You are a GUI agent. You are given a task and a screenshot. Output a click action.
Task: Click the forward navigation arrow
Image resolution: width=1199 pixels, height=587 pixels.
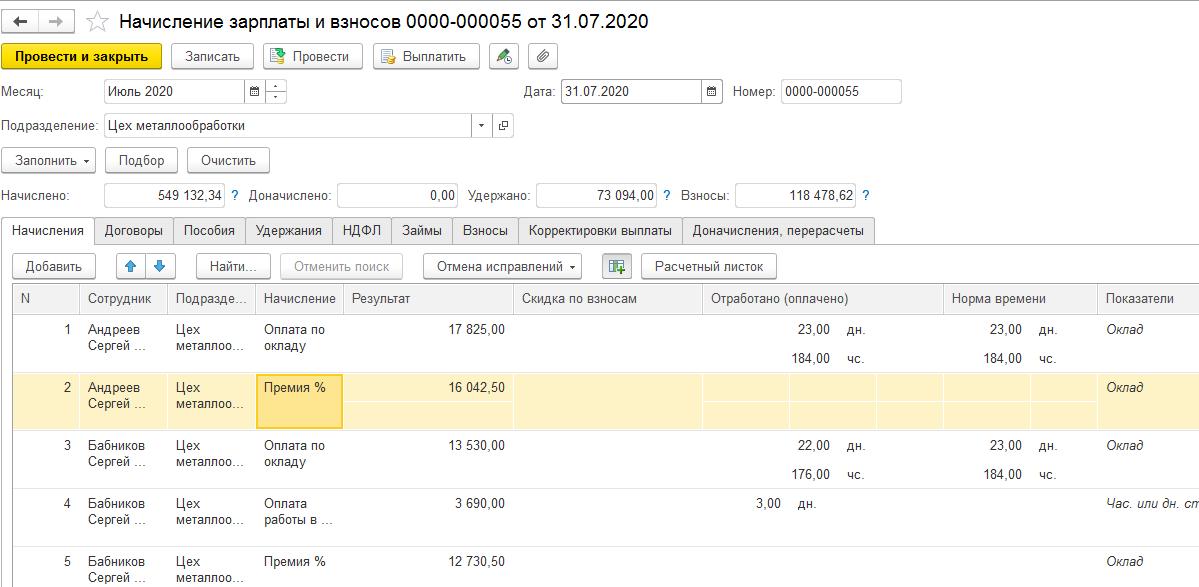click(x=56, y=21)
